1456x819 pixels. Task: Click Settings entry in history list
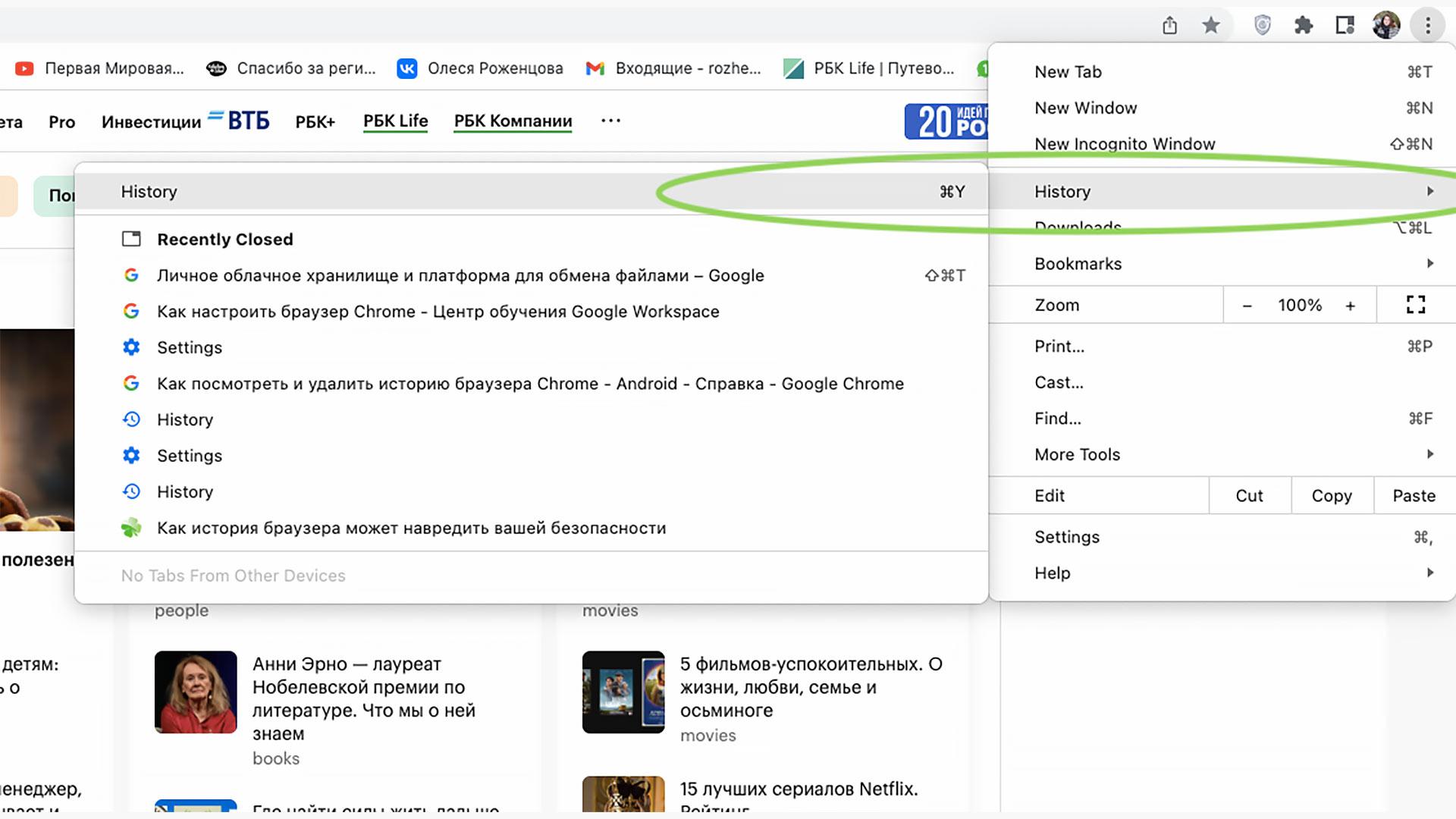[x=189, y=347]
